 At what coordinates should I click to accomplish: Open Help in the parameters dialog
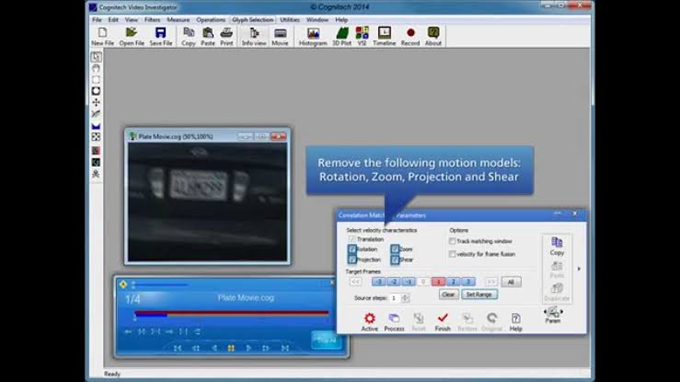pos(516,322)
